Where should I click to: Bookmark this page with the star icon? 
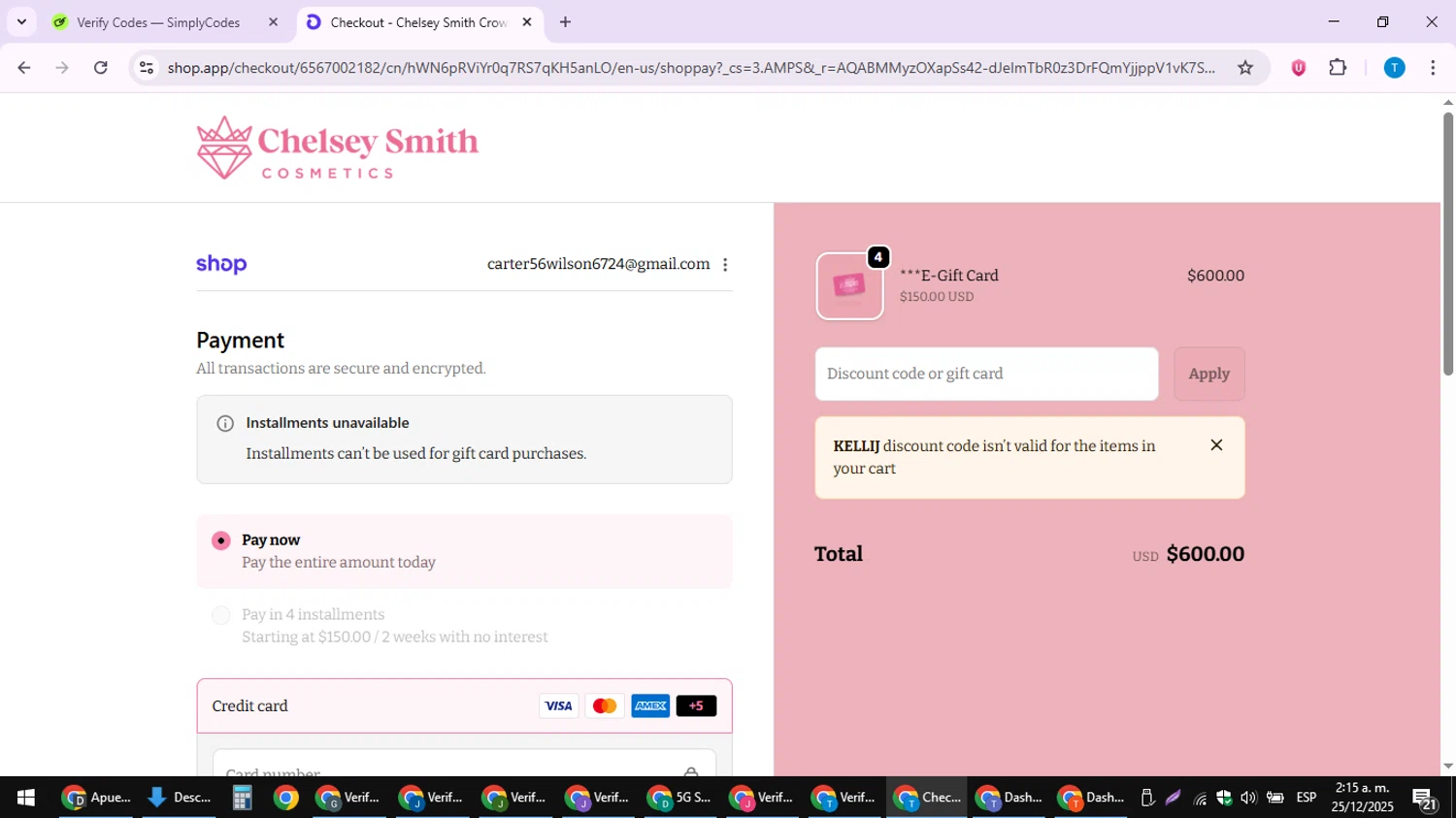pos(1245,68)
